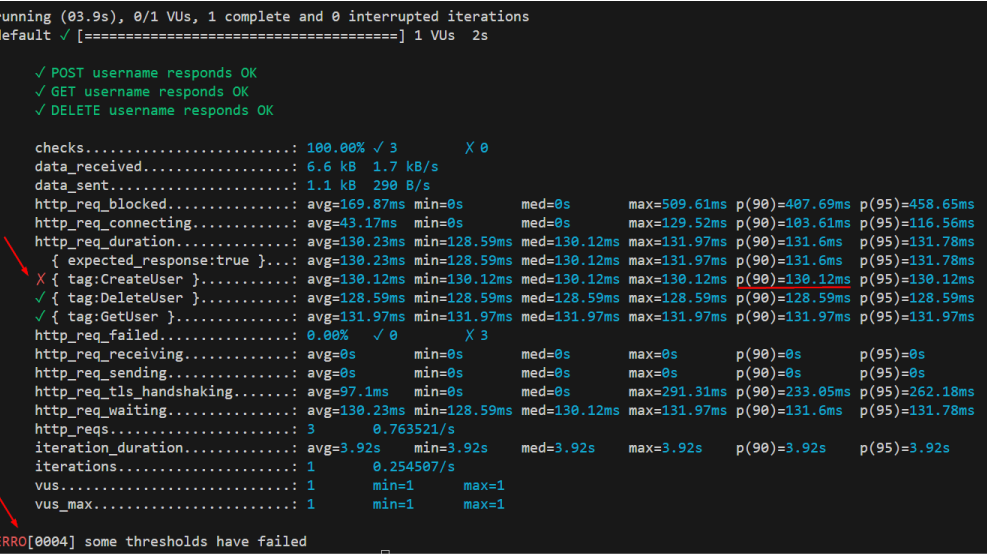This screenshot has width=987, height=555.
Task: Click the 'some thresholds have failed' error message
Action: click(x=195, y=542)
